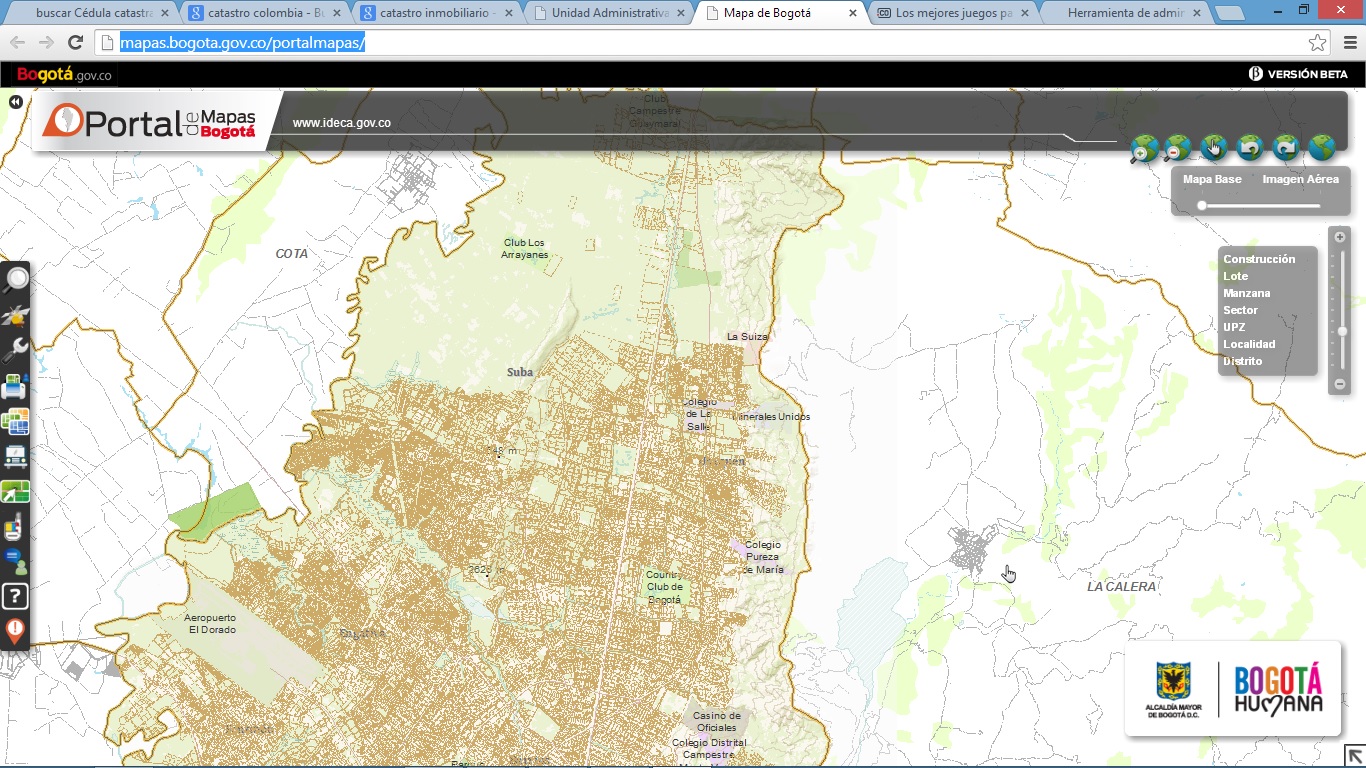The height and width of the screenshot is (768, 1366).
Task: Choose the Manzana zoom level
Action: tap(1247, 293)
